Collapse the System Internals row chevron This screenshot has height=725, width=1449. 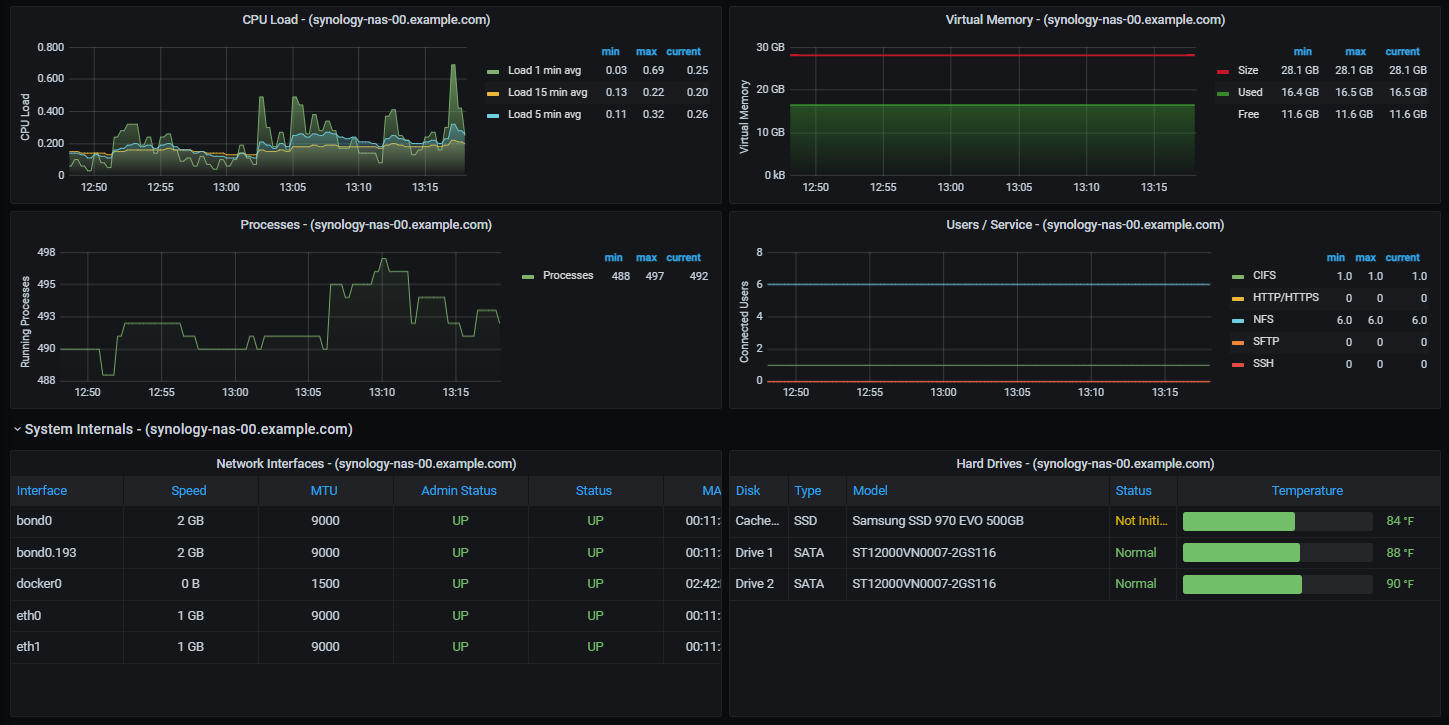[x=17, y=429]
